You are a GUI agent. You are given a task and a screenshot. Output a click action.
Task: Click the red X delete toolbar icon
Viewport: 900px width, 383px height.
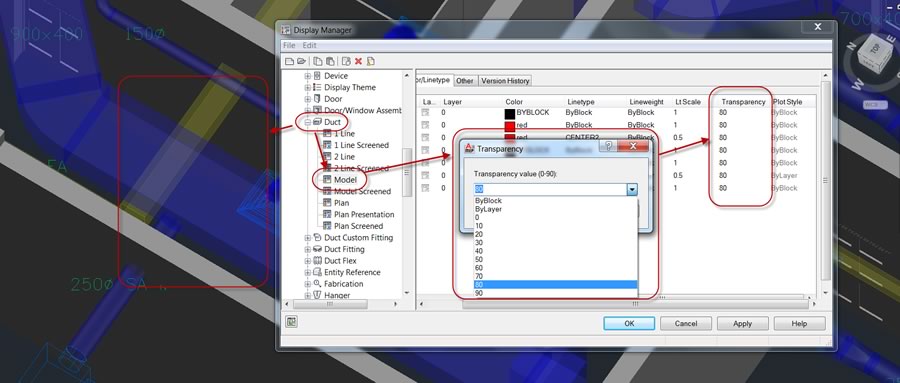click(359, 61)
